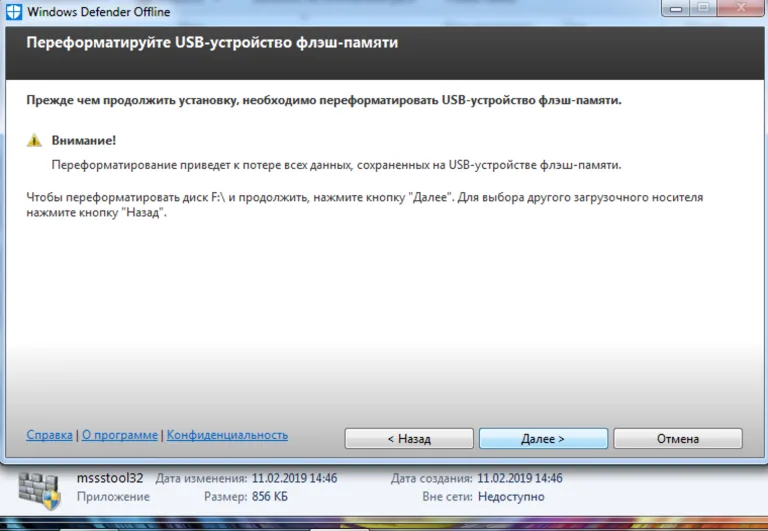The height and width of the screenshot is (531, 768).
Task: Open the Конфиденциальность privacy link
Action: click(227, 435)
